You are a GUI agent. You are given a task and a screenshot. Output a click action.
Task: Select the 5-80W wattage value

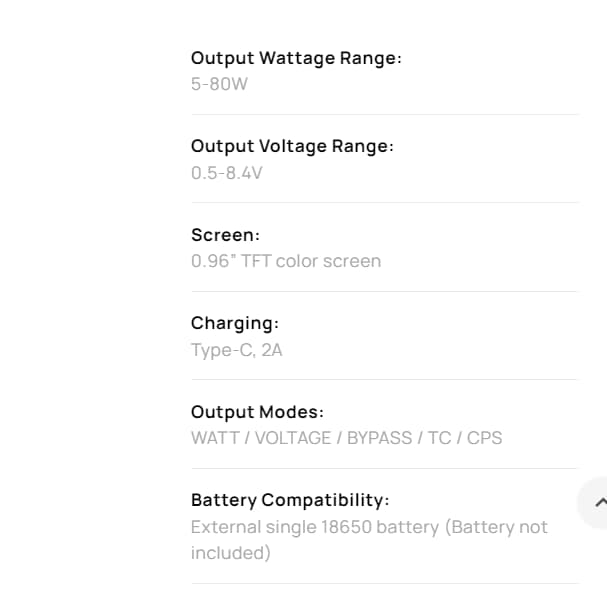pos(219,84)
